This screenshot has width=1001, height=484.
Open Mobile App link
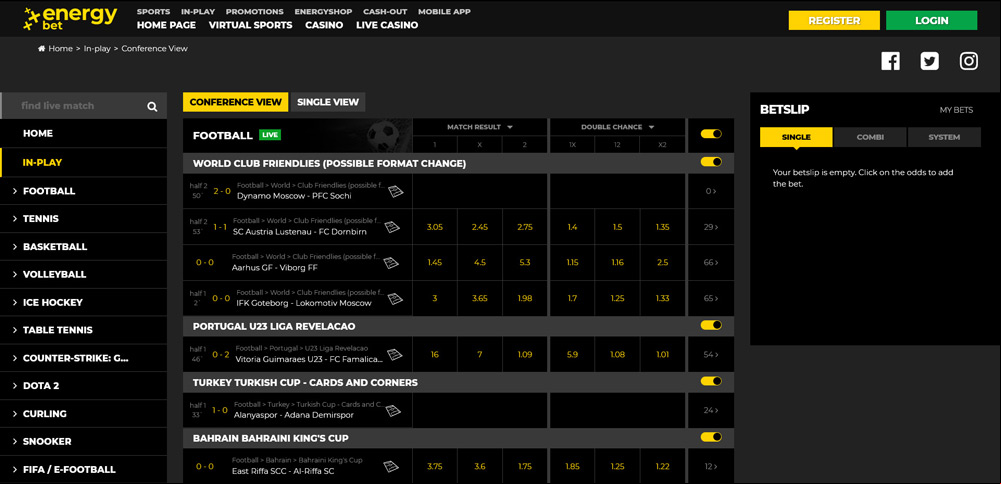[444, 11]
